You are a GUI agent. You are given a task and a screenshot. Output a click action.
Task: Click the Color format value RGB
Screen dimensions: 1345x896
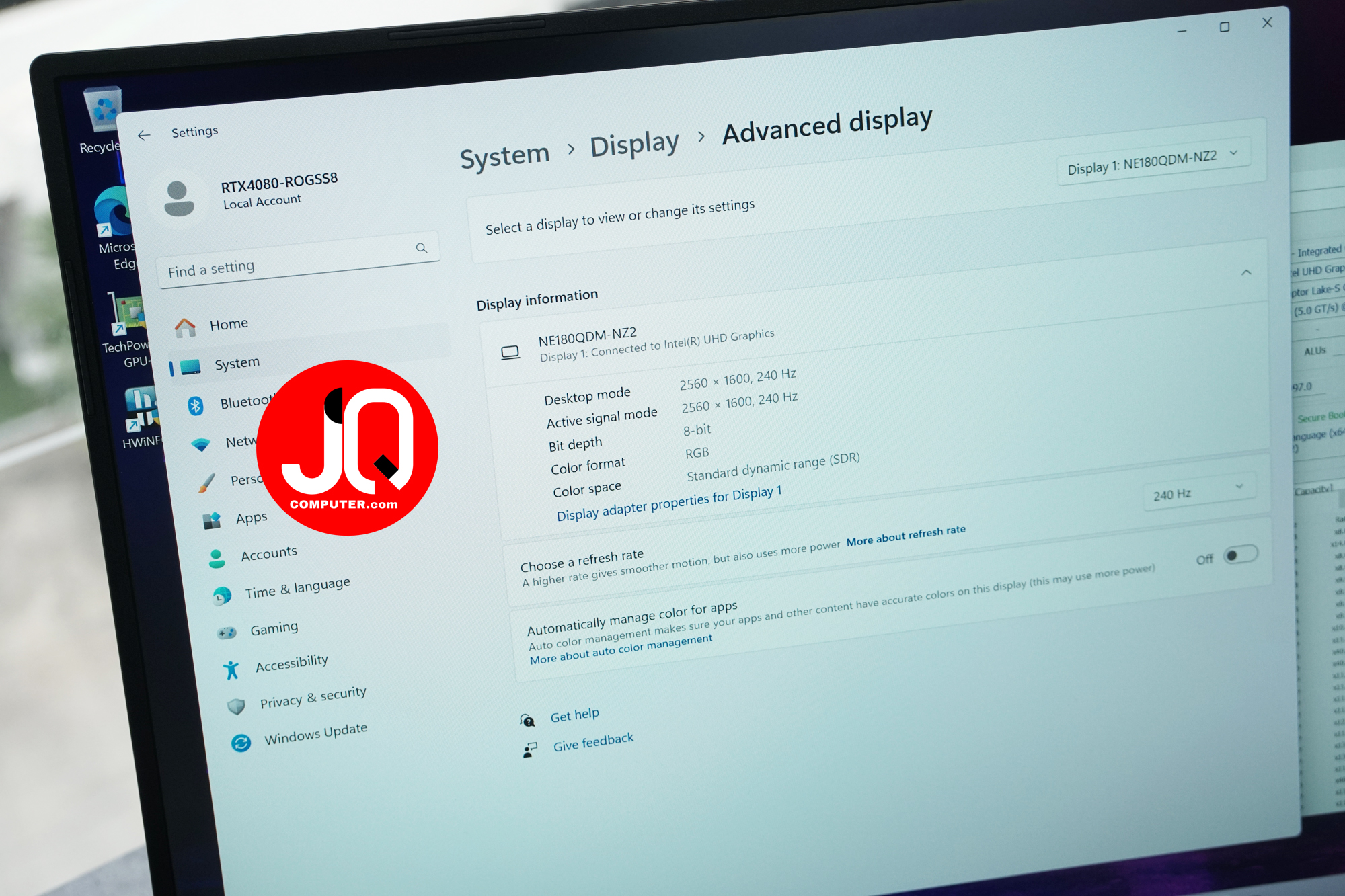pos(697,453)
